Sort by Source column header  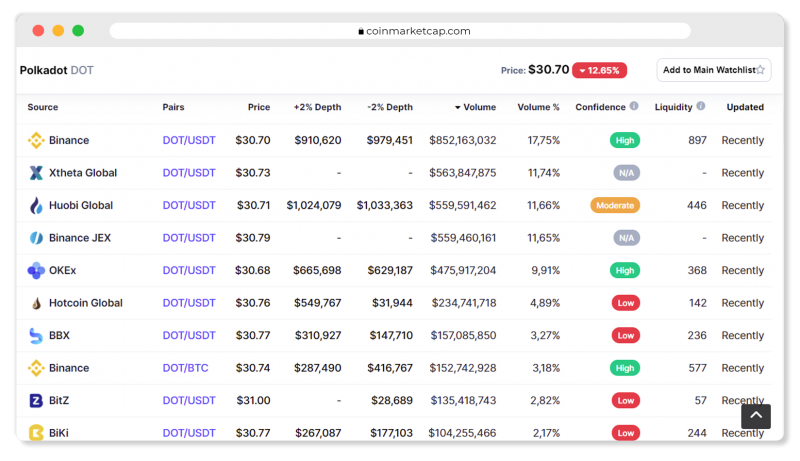coord(43,107)
